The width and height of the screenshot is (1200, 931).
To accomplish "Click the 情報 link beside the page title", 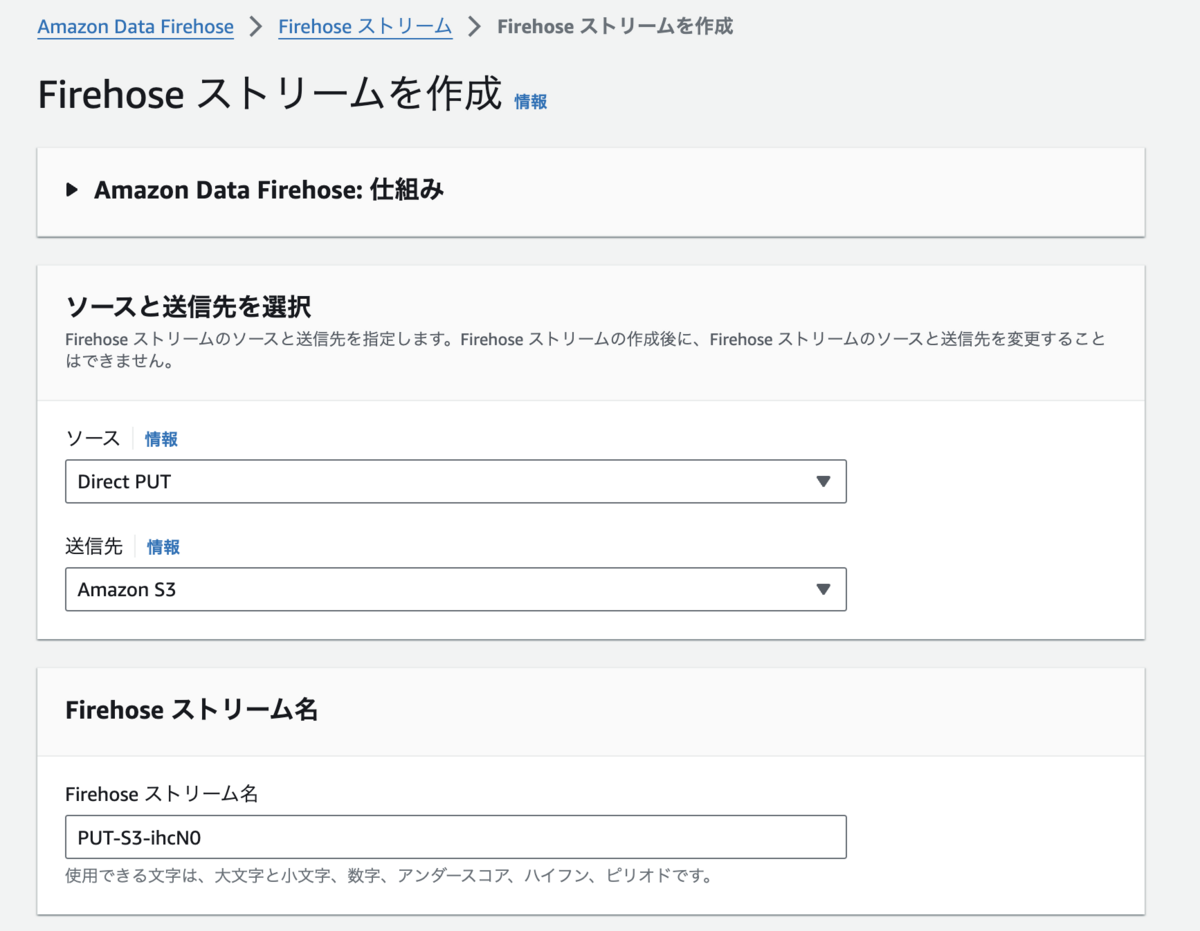I will click(x=530, y=102).
